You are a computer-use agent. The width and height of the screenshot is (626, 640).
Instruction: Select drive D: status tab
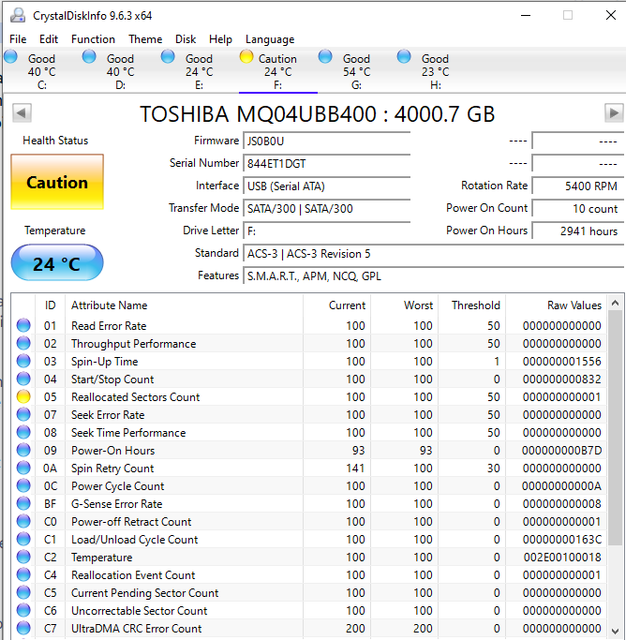pyautogui.click(x=120, y=71)
